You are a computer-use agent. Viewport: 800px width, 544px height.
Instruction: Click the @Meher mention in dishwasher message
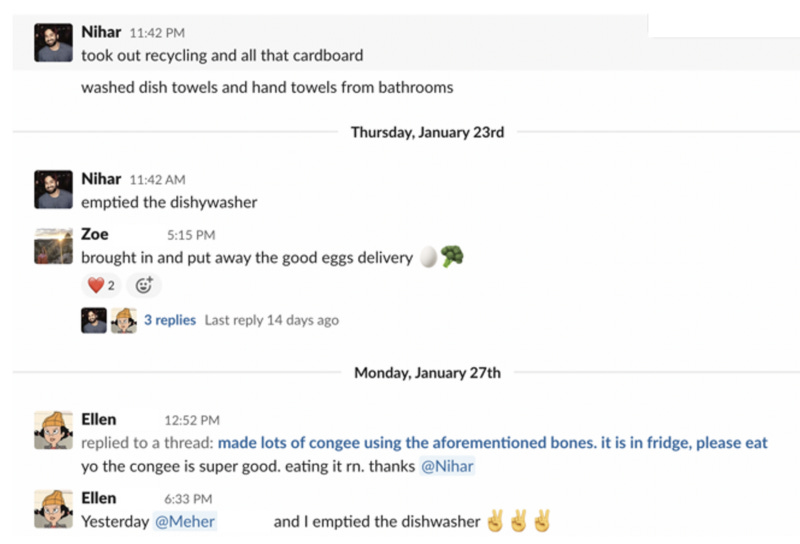tap(185, 521)
